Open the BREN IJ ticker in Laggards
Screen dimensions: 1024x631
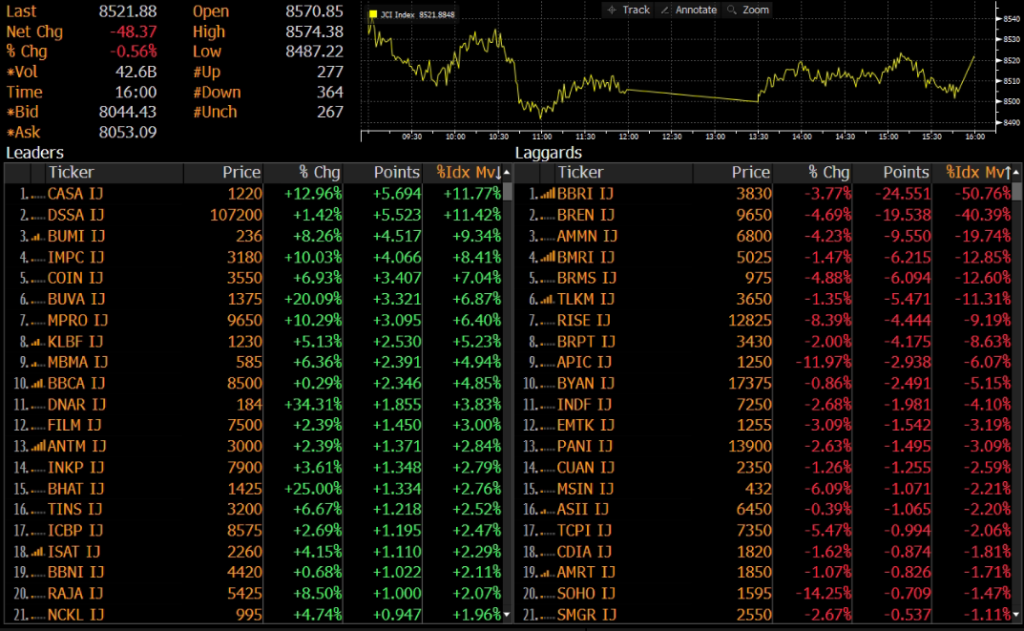(x=584, y=215)
